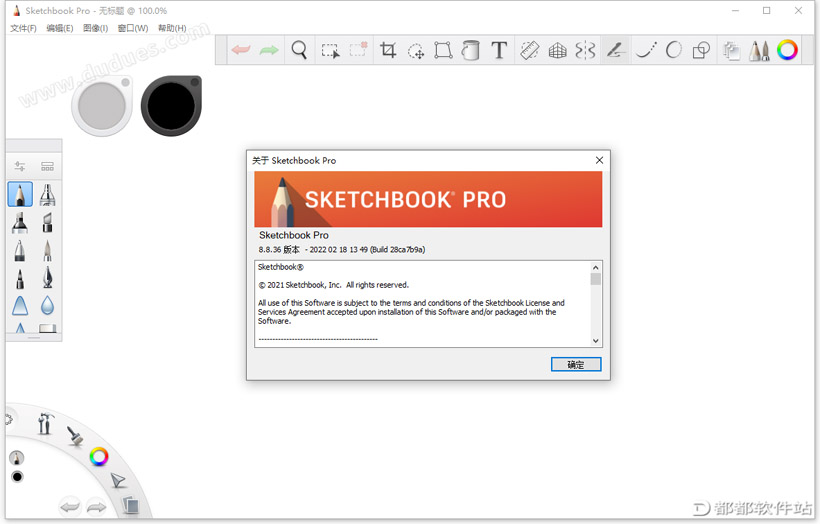This screenshot has width=820, height=524.
Task: Open the 文件(F) menu
Action: [x=24, y=28]
